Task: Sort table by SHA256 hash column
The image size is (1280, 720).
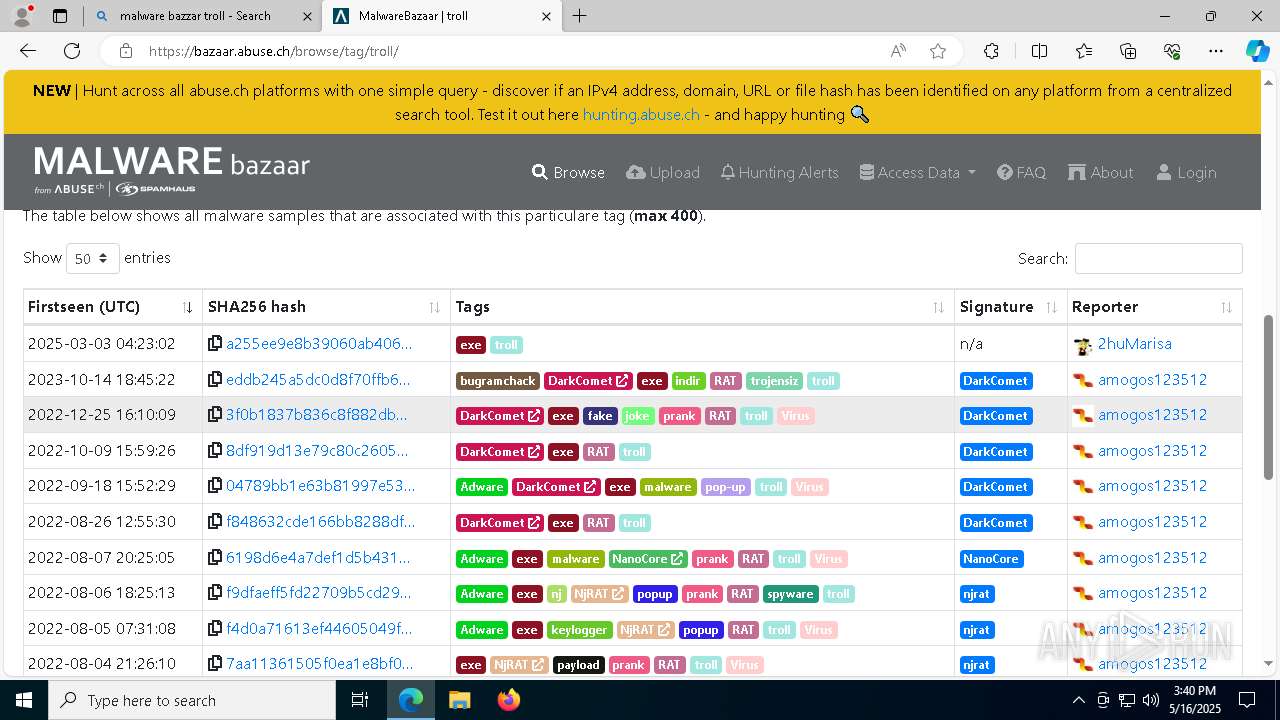Action: [x=325, y=307]
